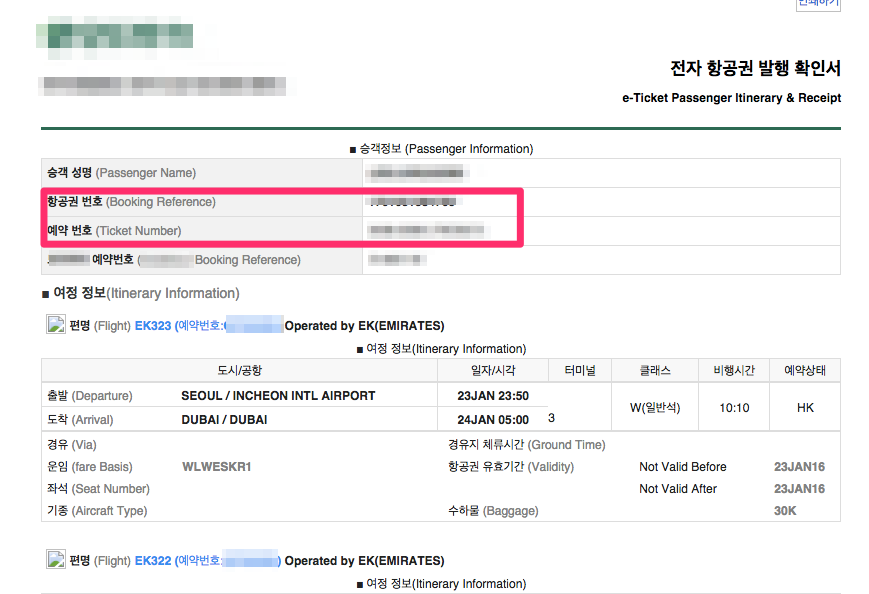Click the highlighted Booking Reference label
The width and height of the screenshot is (869, 594).
click(131, 202)
